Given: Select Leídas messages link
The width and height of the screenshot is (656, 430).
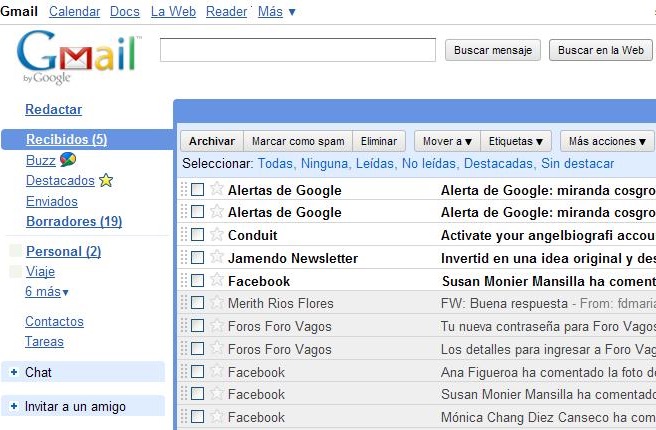Looking at the screenshot, I should [x=376, y=164].
